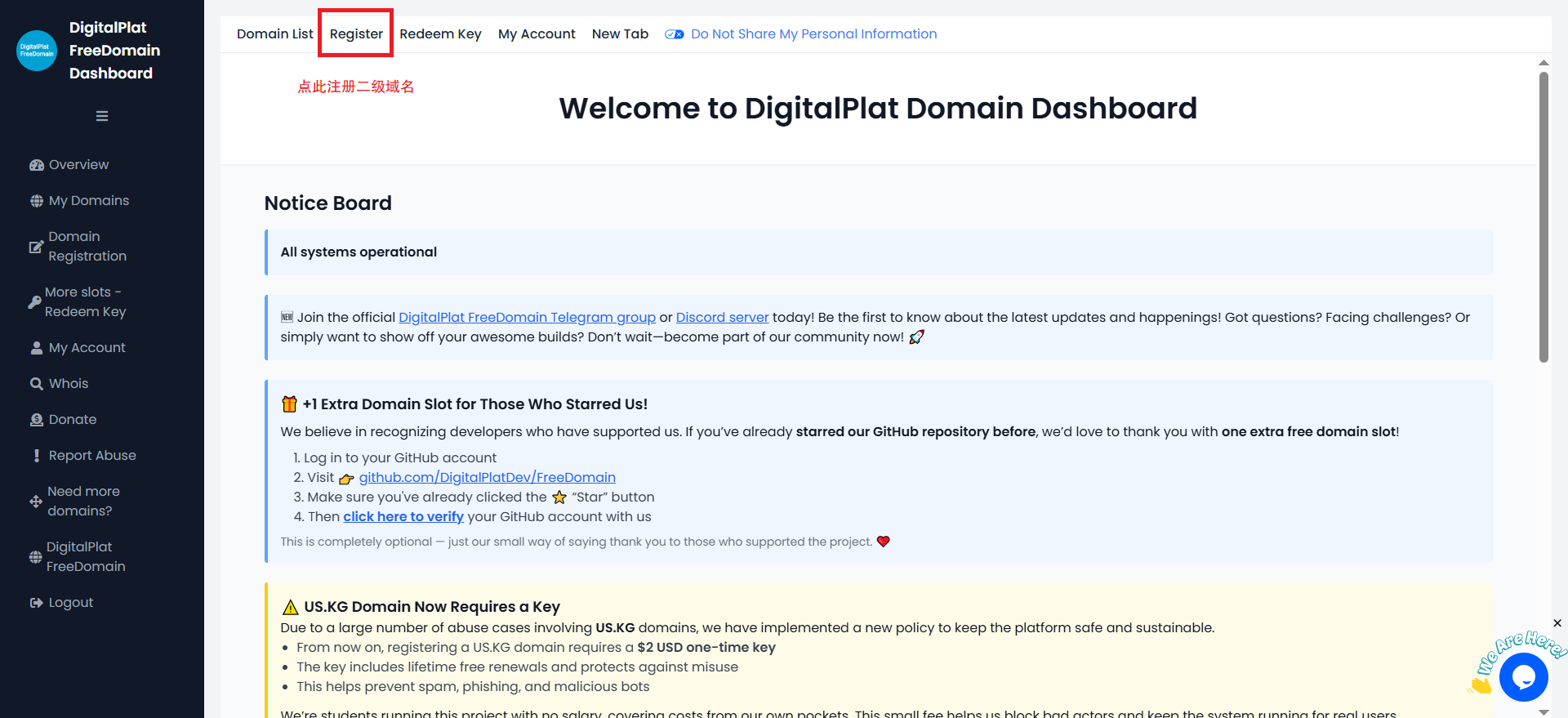
Task: Open the Register tab
Action: pos(356,34)
